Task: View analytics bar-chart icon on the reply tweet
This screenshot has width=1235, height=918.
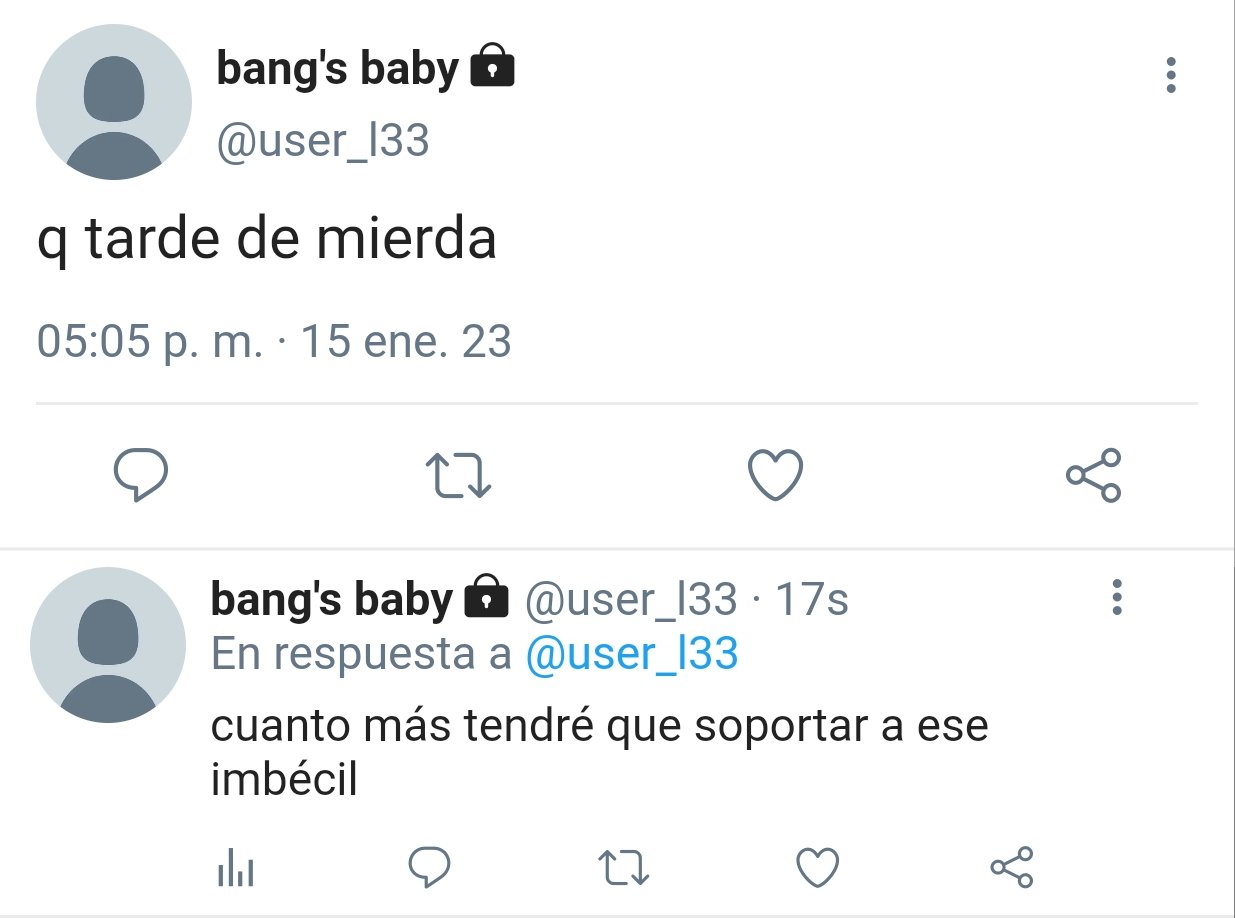Action: [x=236, y=867]
